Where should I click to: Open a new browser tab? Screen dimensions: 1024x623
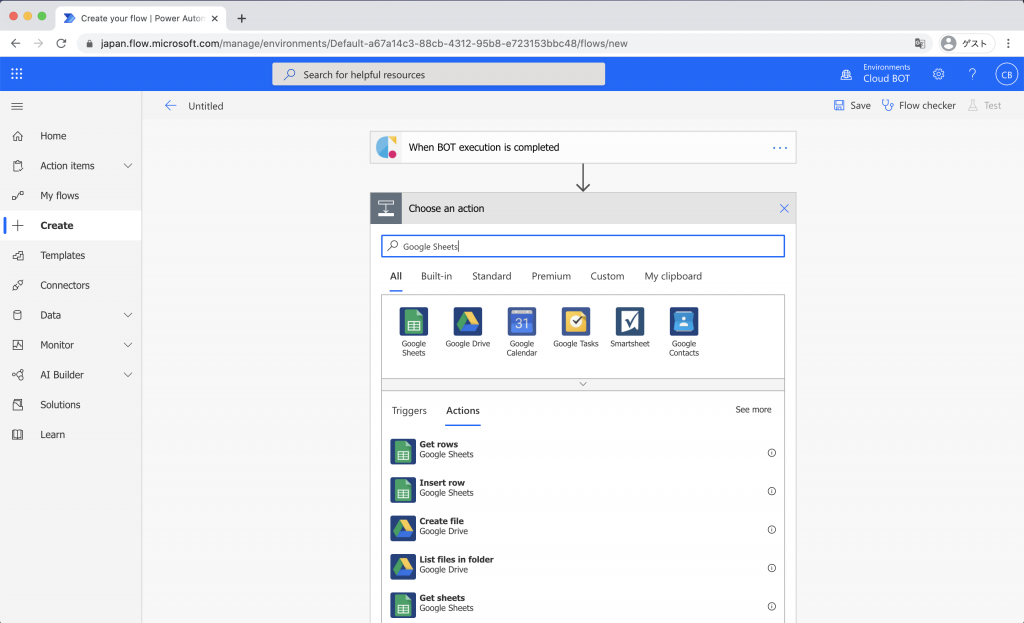pos(242,18)
